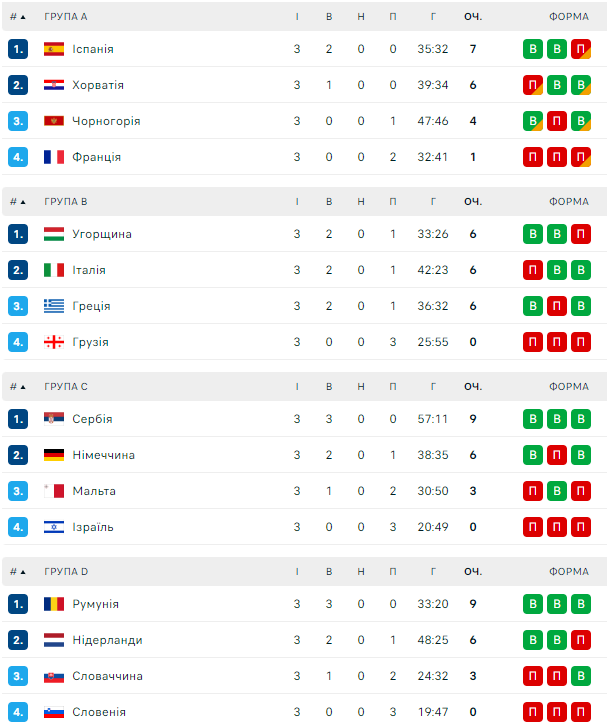Open the Чорногорія team link
The image size is (607, 728).
tap(106, 121)
